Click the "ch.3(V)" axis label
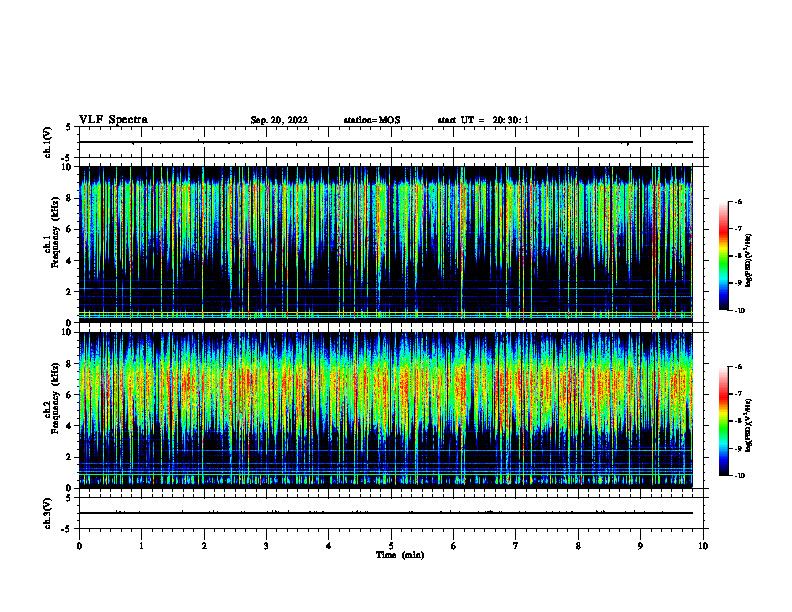 (48, 513)
